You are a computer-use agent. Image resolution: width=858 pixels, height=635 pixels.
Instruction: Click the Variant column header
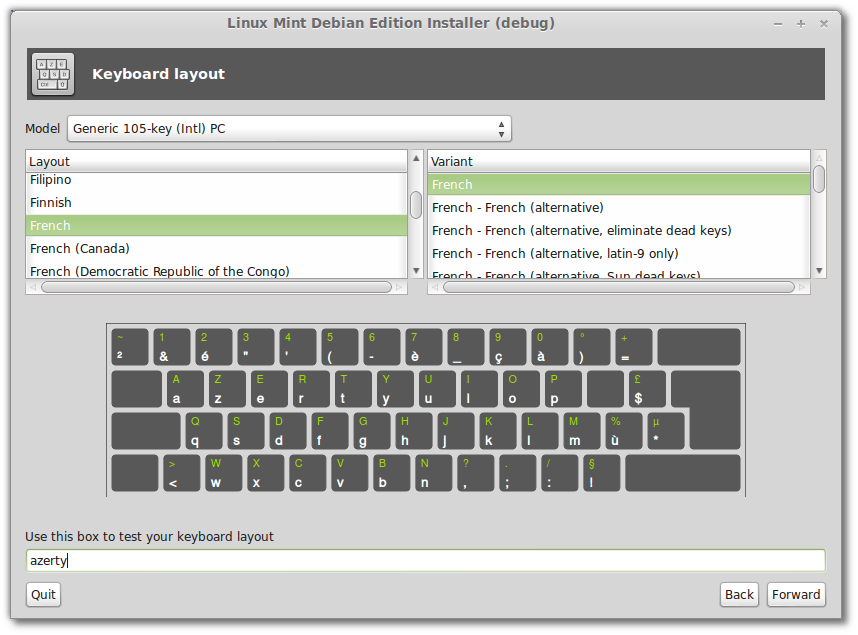point(618,161)
